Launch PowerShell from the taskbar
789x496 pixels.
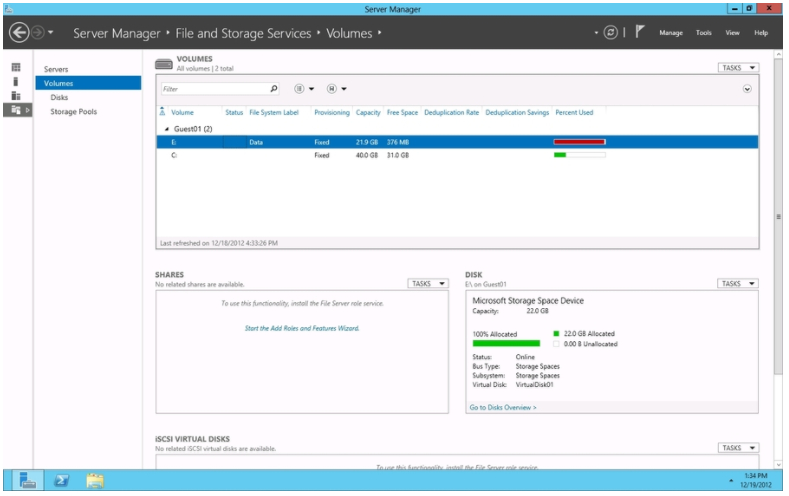61,481
